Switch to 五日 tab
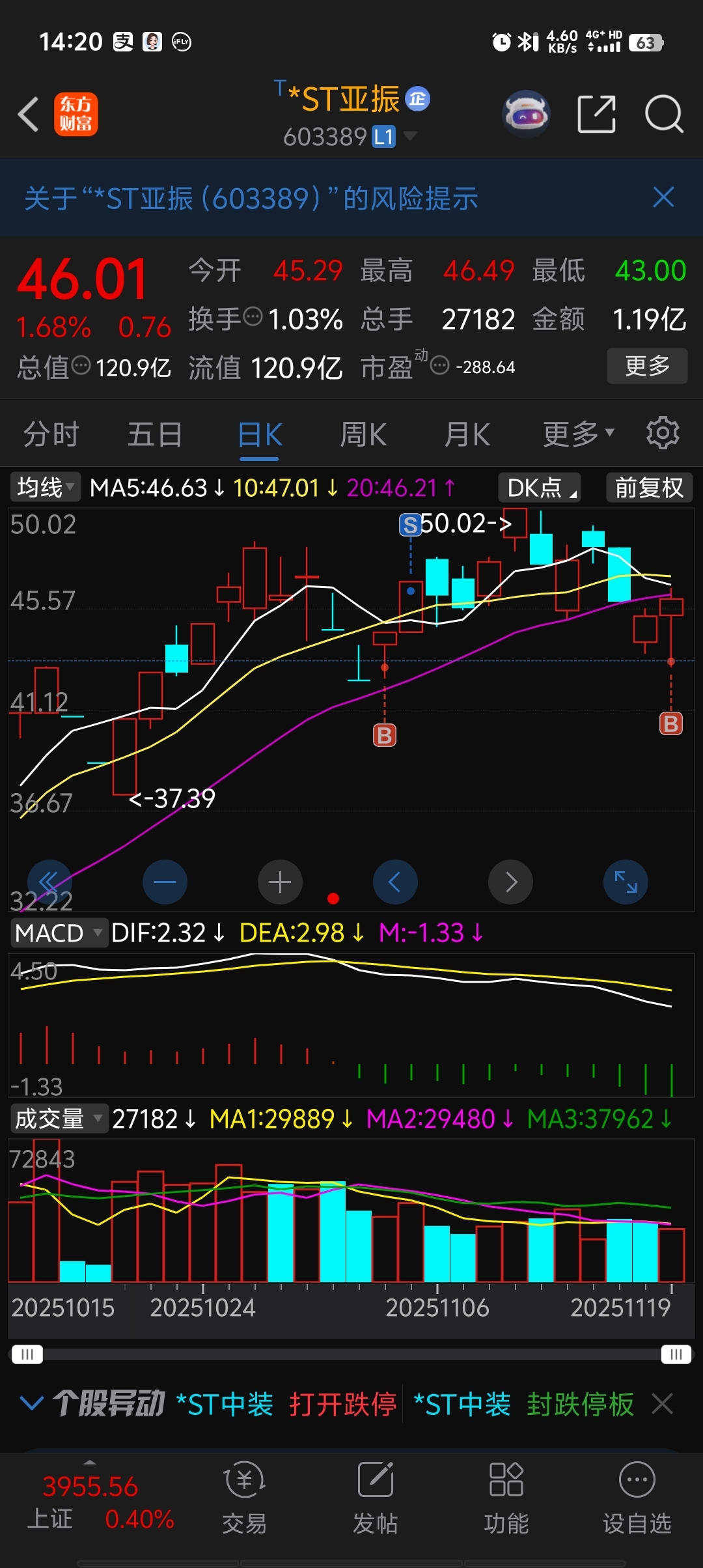 [155, 434]
